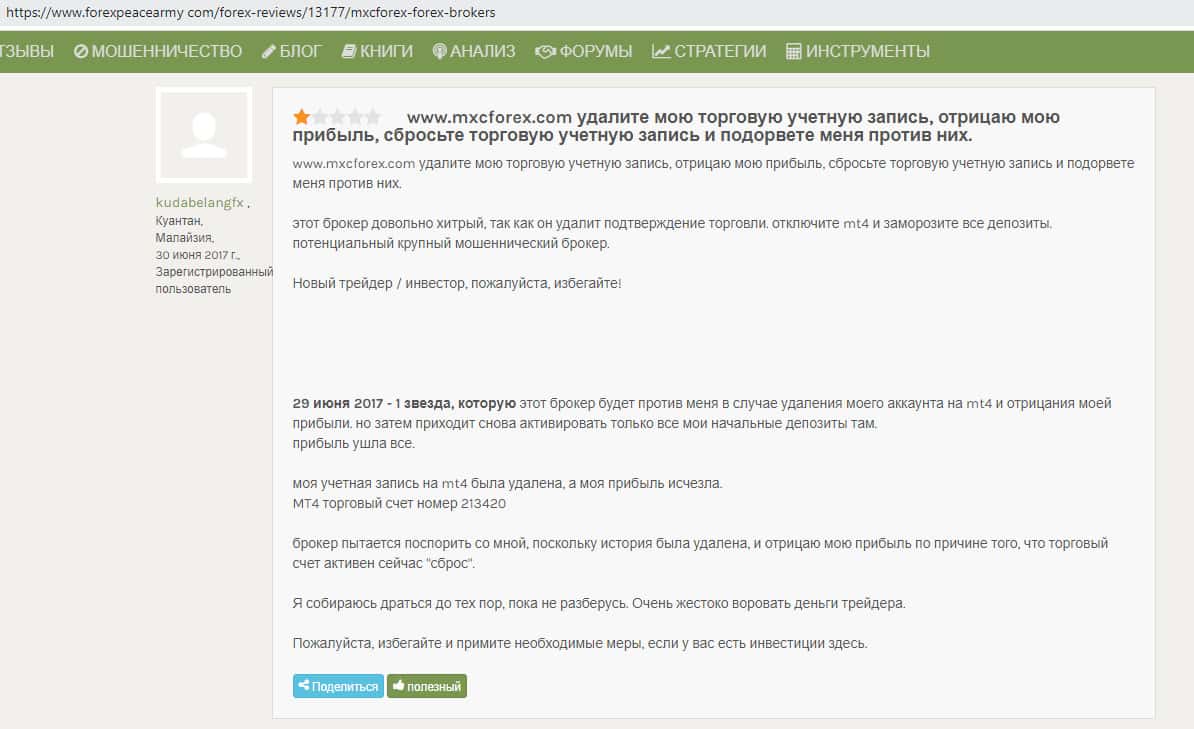Click the bold date '29 июня 2017'
The height and width of the screenshot is (729, 1194).
tap(337, 403)
